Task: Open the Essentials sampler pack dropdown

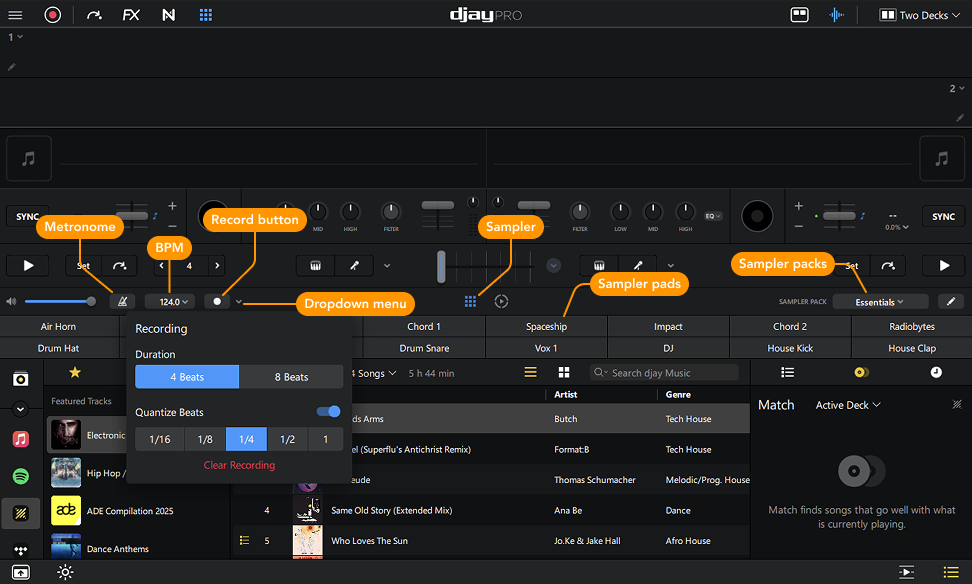Action: 879,301
